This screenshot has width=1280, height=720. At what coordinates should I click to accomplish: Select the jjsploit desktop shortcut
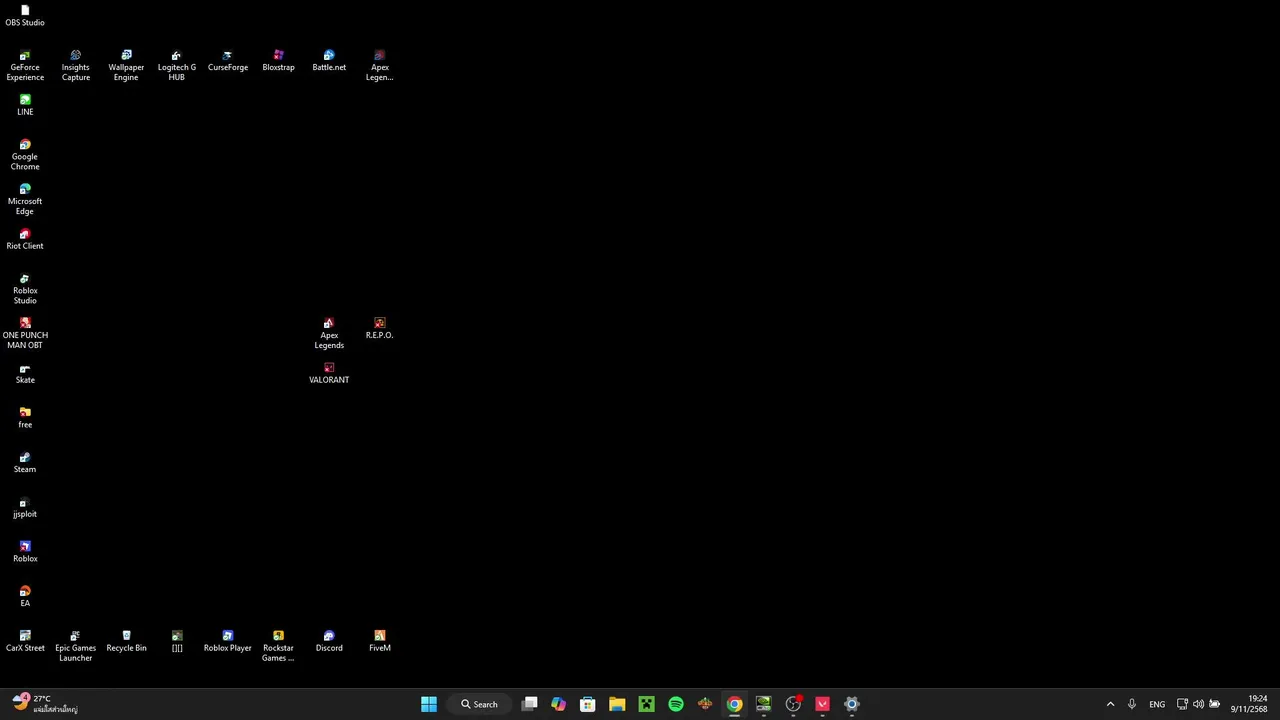[25, 507]
